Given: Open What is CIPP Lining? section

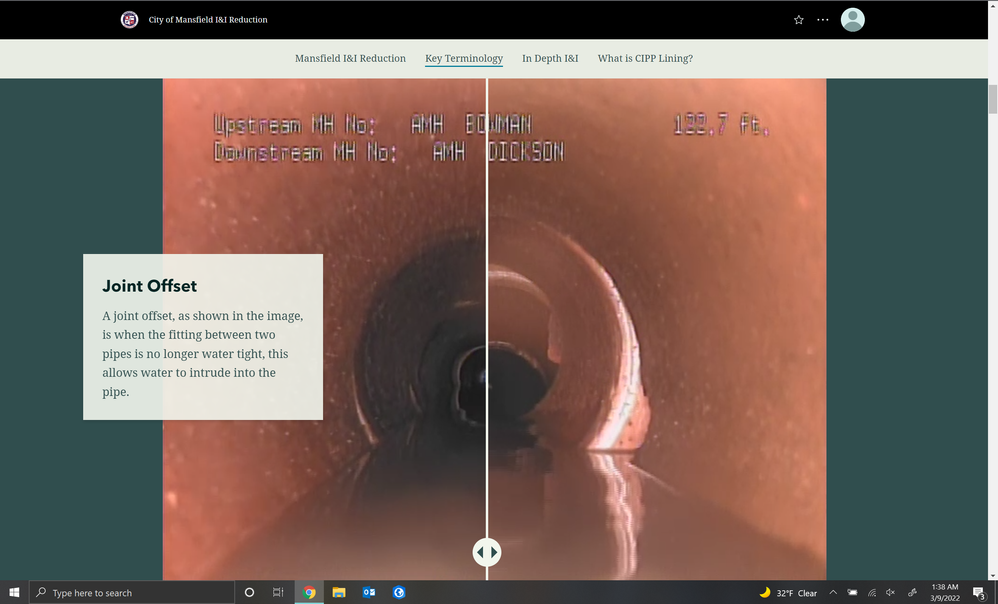Looking at the screenshot, I should [645, 59].
